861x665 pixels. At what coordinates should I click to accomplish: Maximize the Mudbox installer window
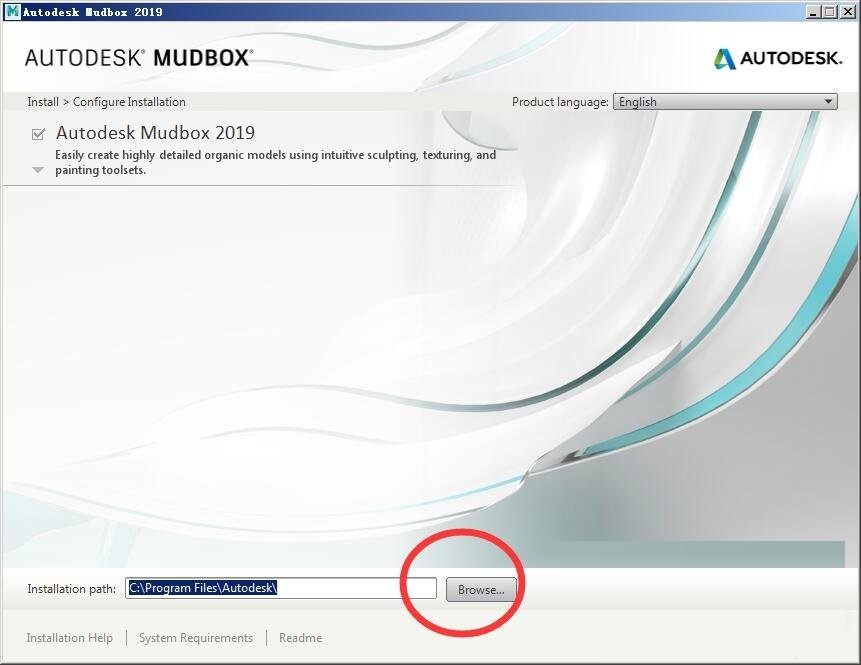point(830,12)
